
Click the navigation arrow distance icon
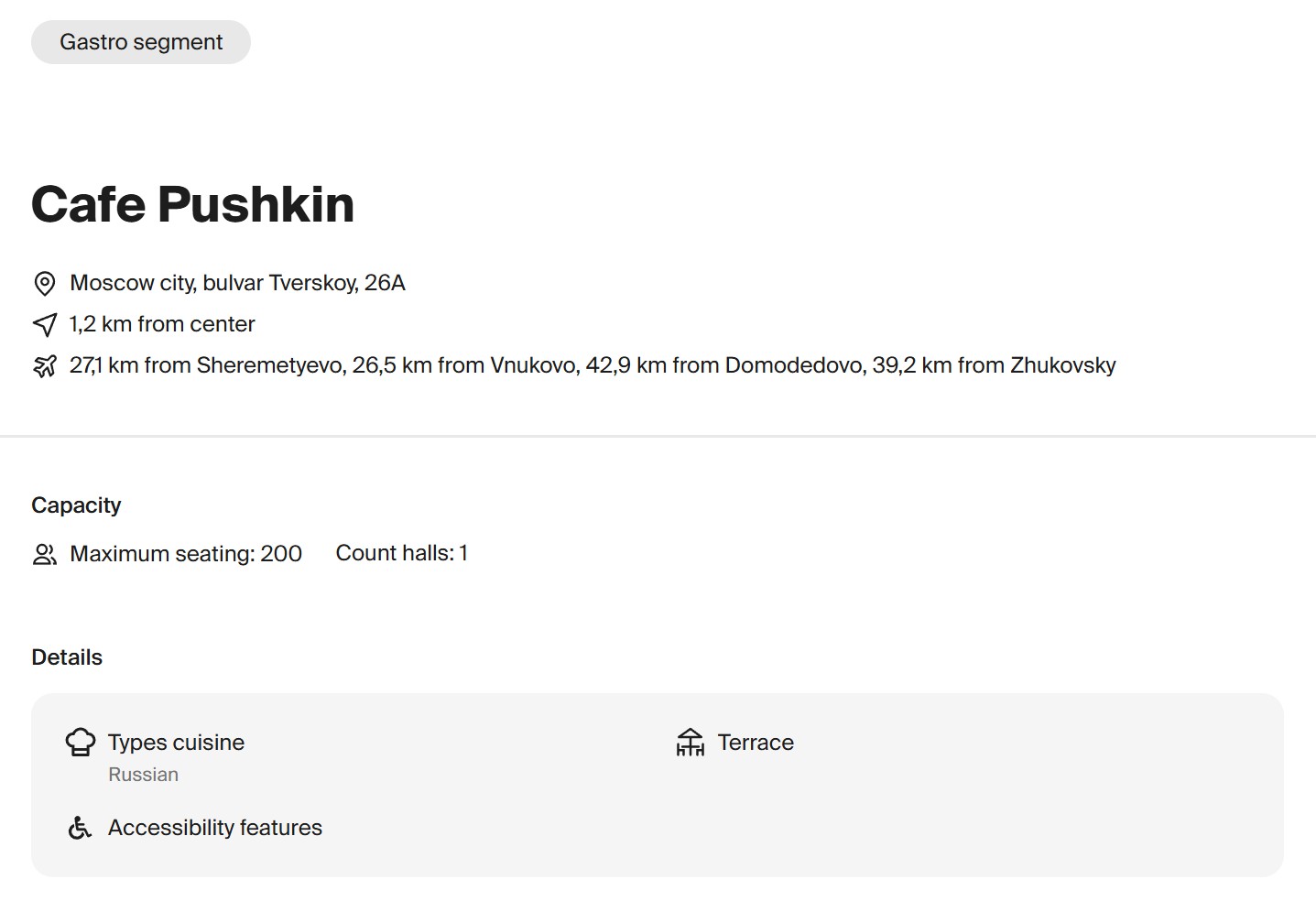pos(44,324)
